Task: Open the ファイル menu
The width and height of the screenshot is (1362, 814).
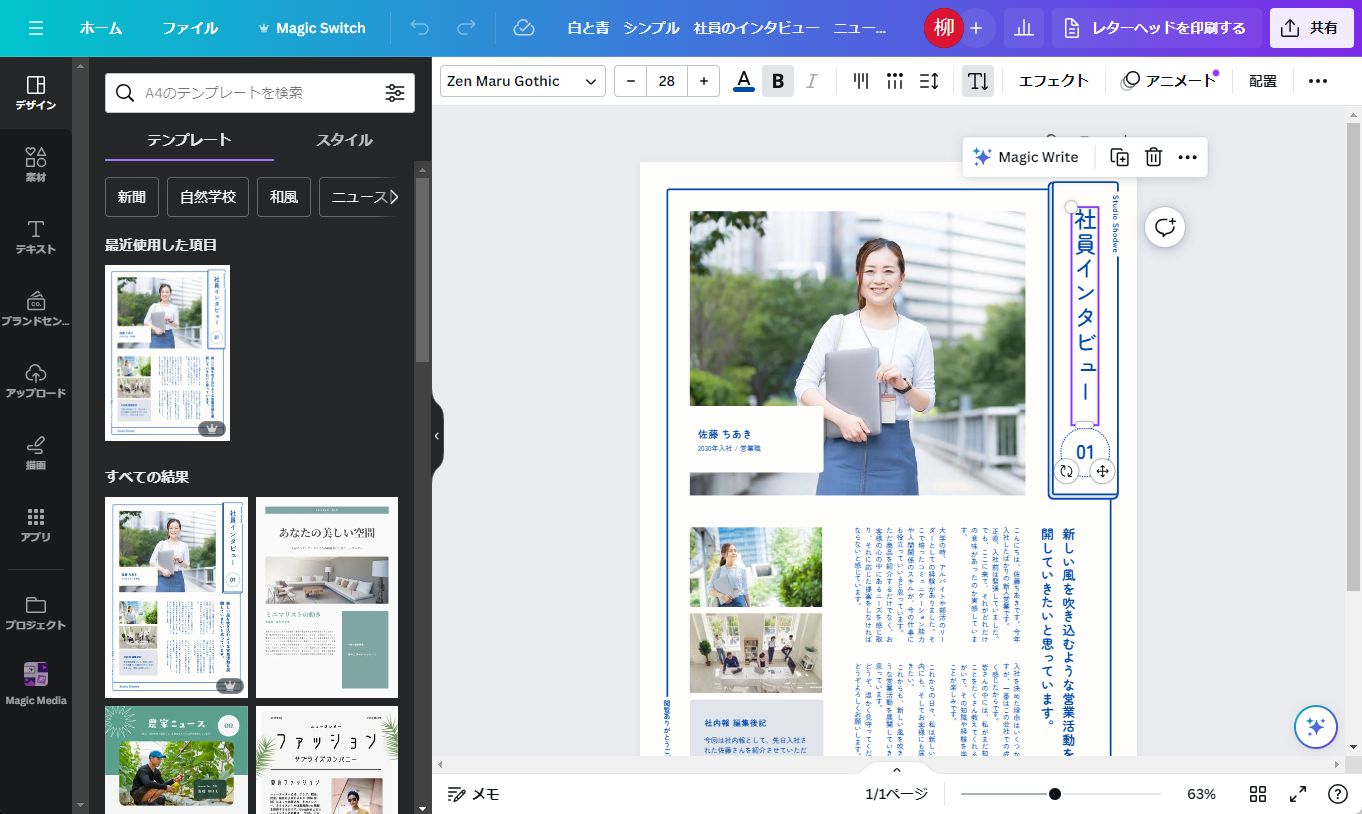Action: [190, 28]
